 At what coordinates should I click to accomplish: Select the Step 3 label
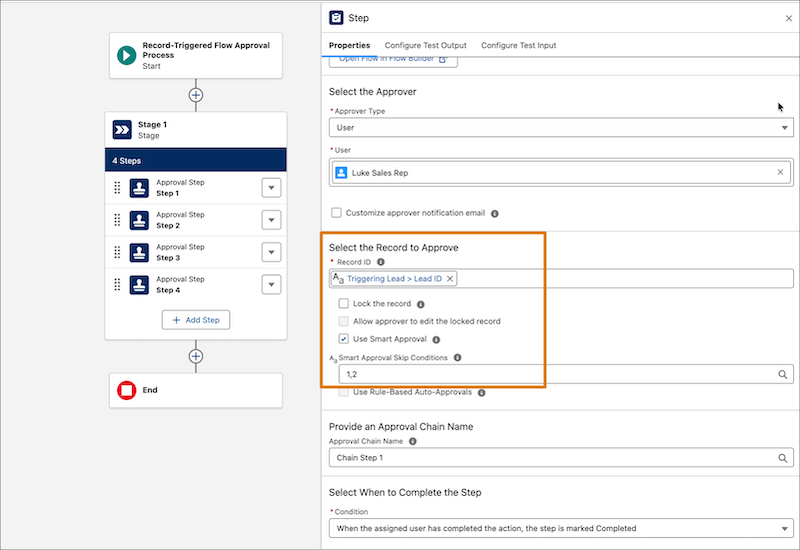(x=168, y=258)
